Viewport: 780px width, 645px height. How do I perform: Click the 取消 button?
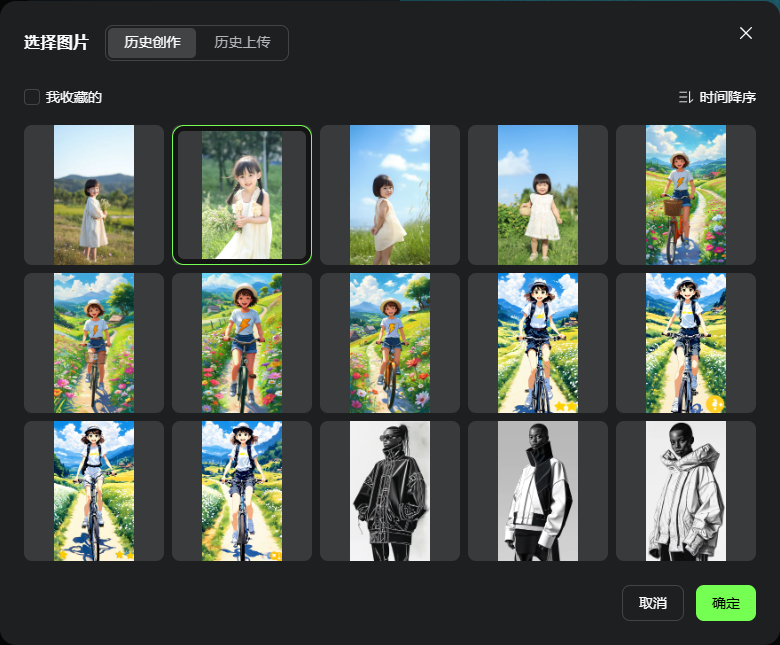tap(653, 603)
